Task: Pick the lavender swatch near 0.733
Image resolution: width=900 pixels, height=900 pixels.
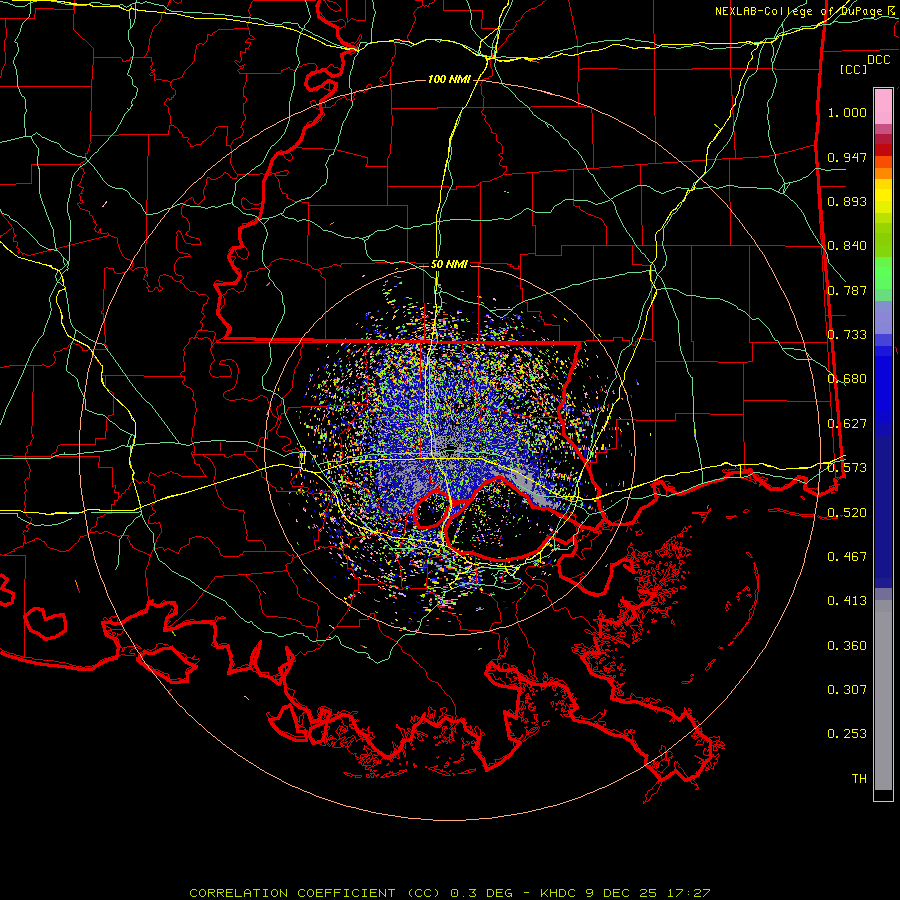Action: [883, 318]
